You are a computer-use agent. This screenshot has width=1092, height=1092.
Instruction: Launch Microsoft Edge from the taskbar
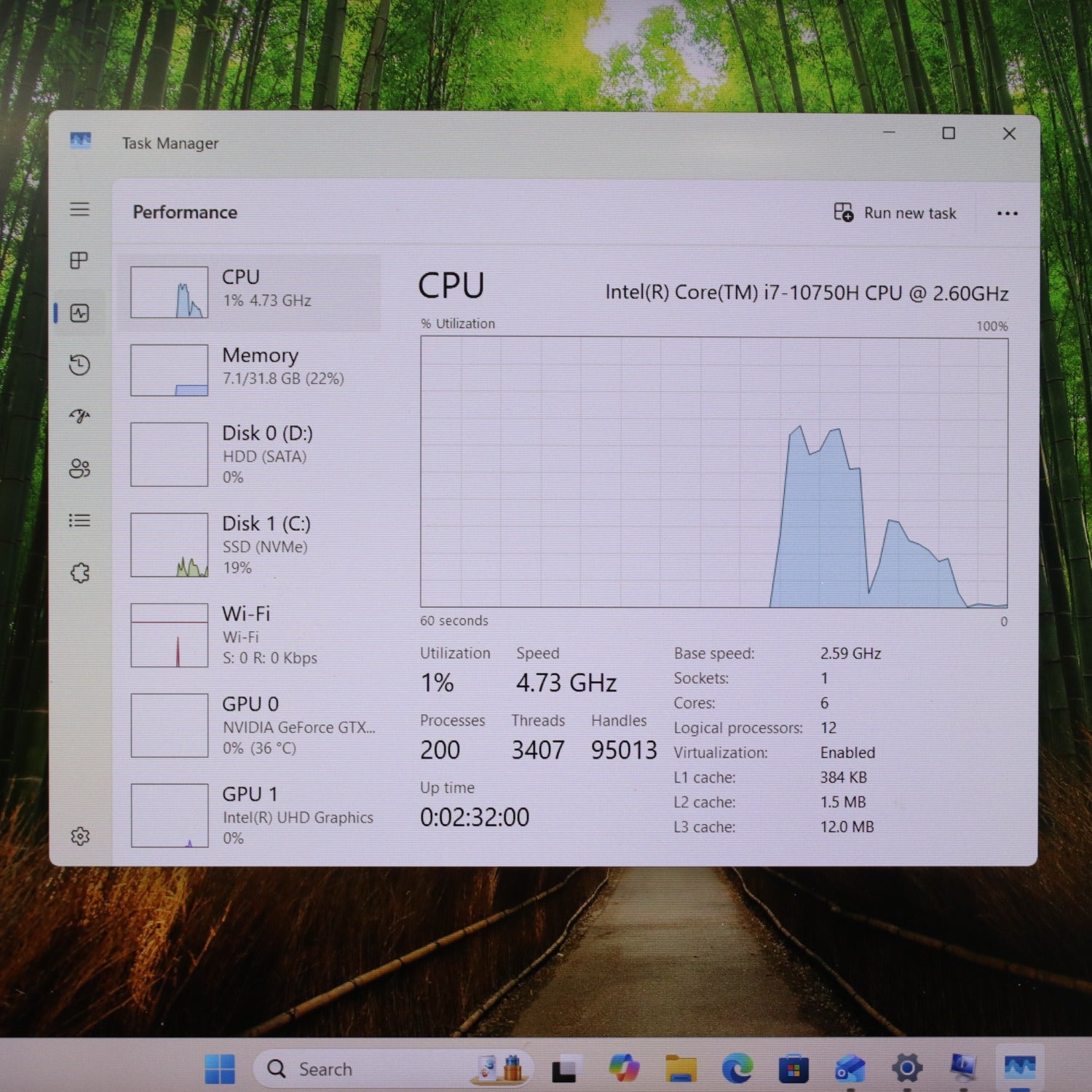click(x=737, y=1069)
